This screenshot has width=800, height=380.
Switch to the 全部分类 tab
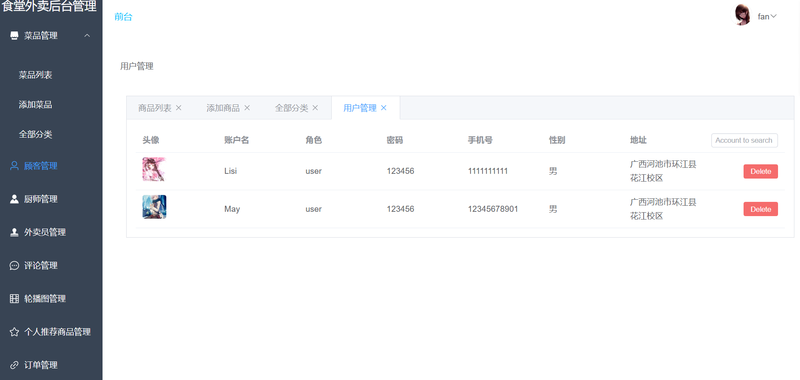point(291,108)
